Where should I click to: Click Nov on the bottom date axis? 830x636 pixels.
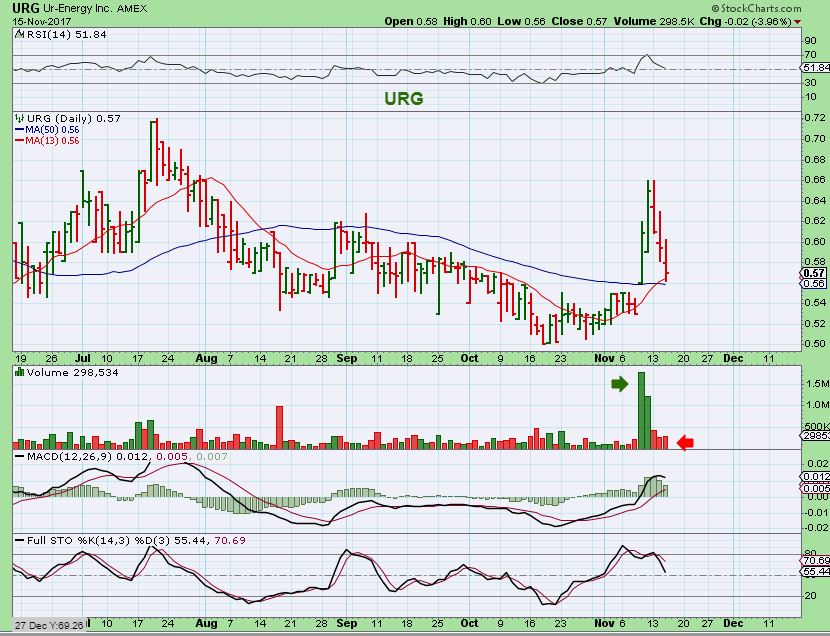[x=604, y=623]
